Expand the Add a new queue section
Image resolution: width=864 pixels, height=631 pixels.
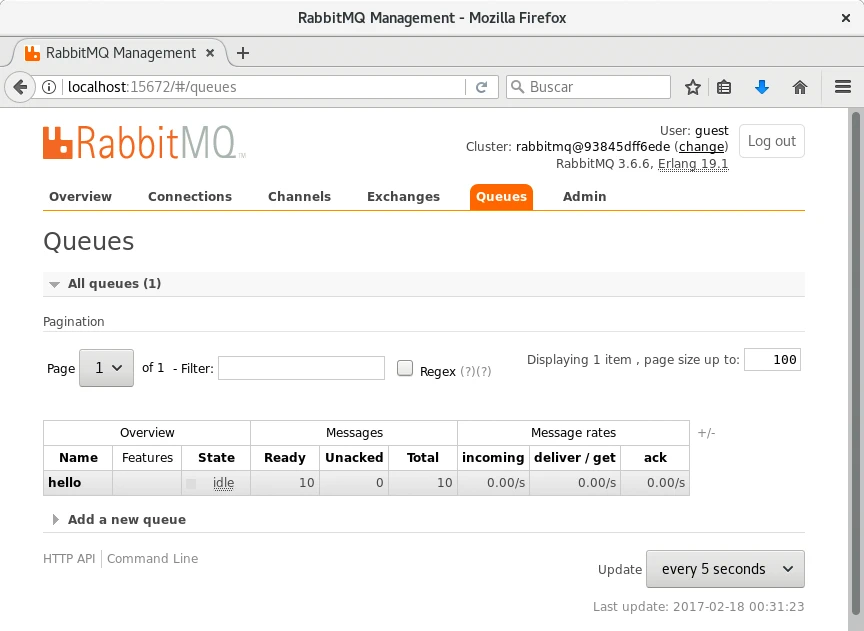(126, 520)
